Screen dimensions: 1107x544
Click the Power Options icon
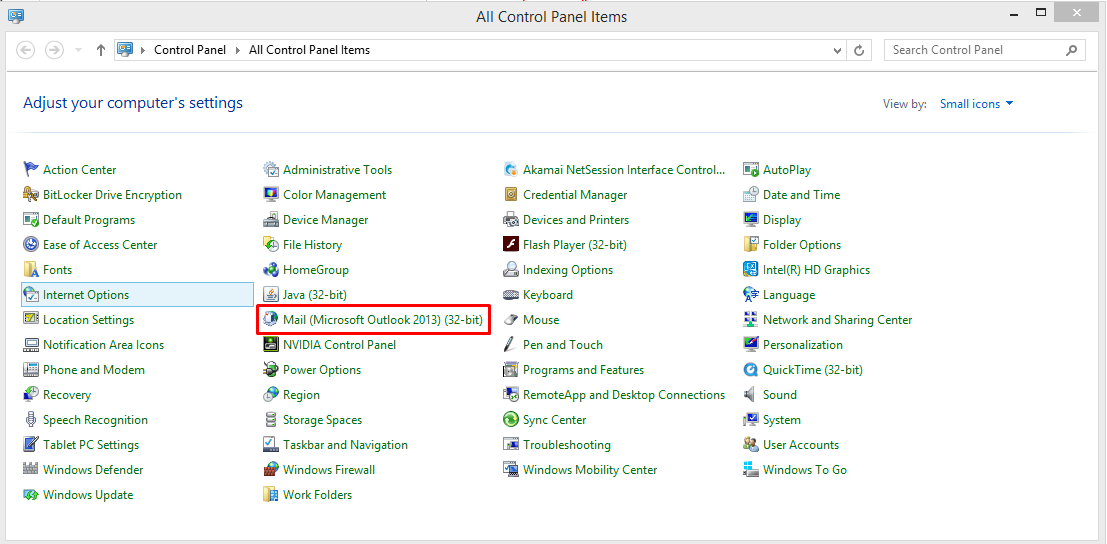[x=271, y=370]
